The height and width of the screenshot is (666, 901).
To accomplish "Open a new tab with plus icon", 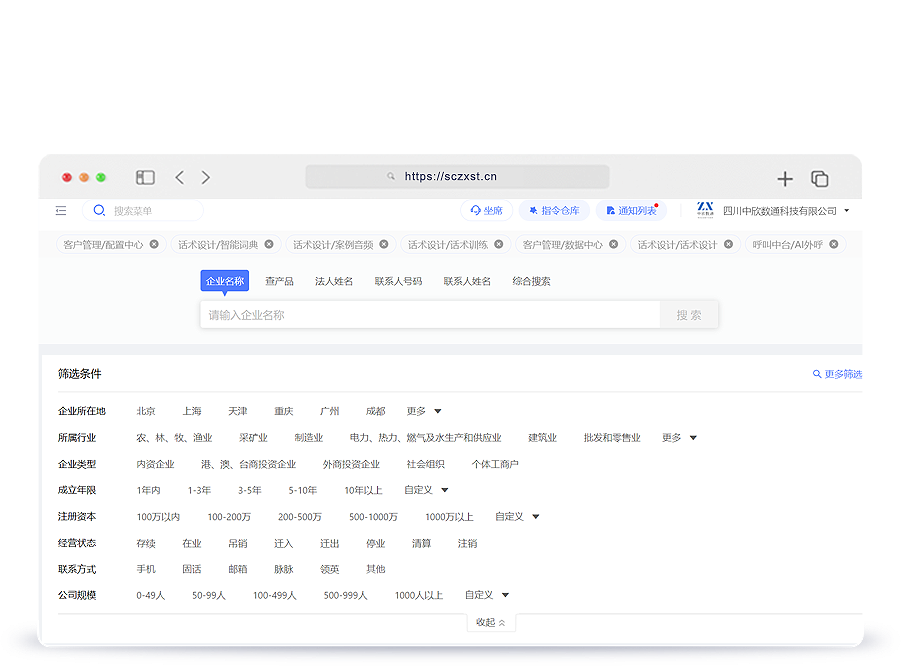I will pos(785,178).
